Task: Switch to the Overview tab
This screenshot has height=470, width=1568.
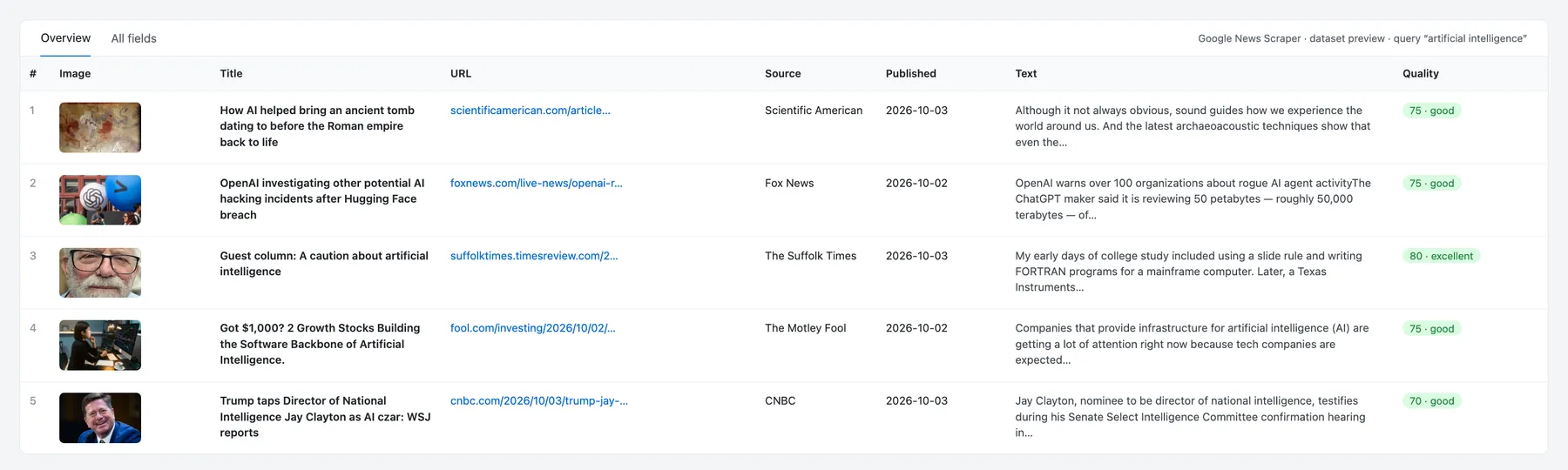Action: [x=65, y=38]
